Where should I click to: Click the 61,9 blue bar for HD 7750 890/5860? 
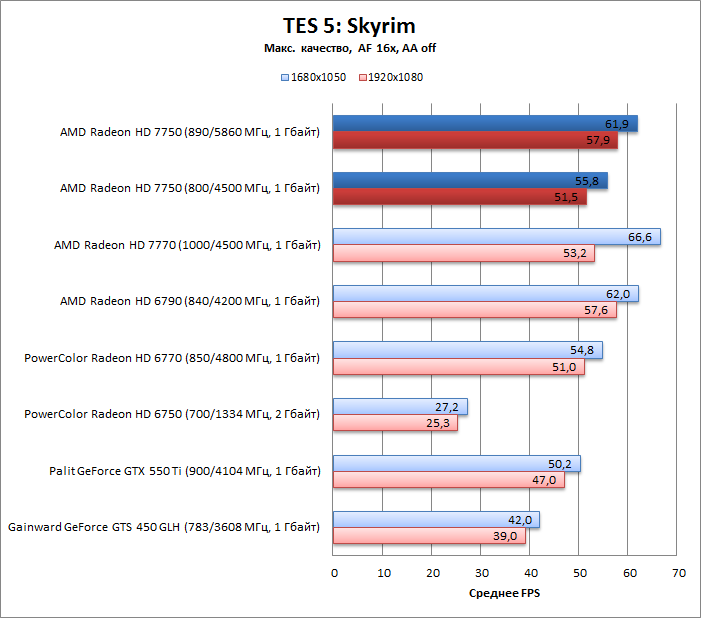pos(485,124)
